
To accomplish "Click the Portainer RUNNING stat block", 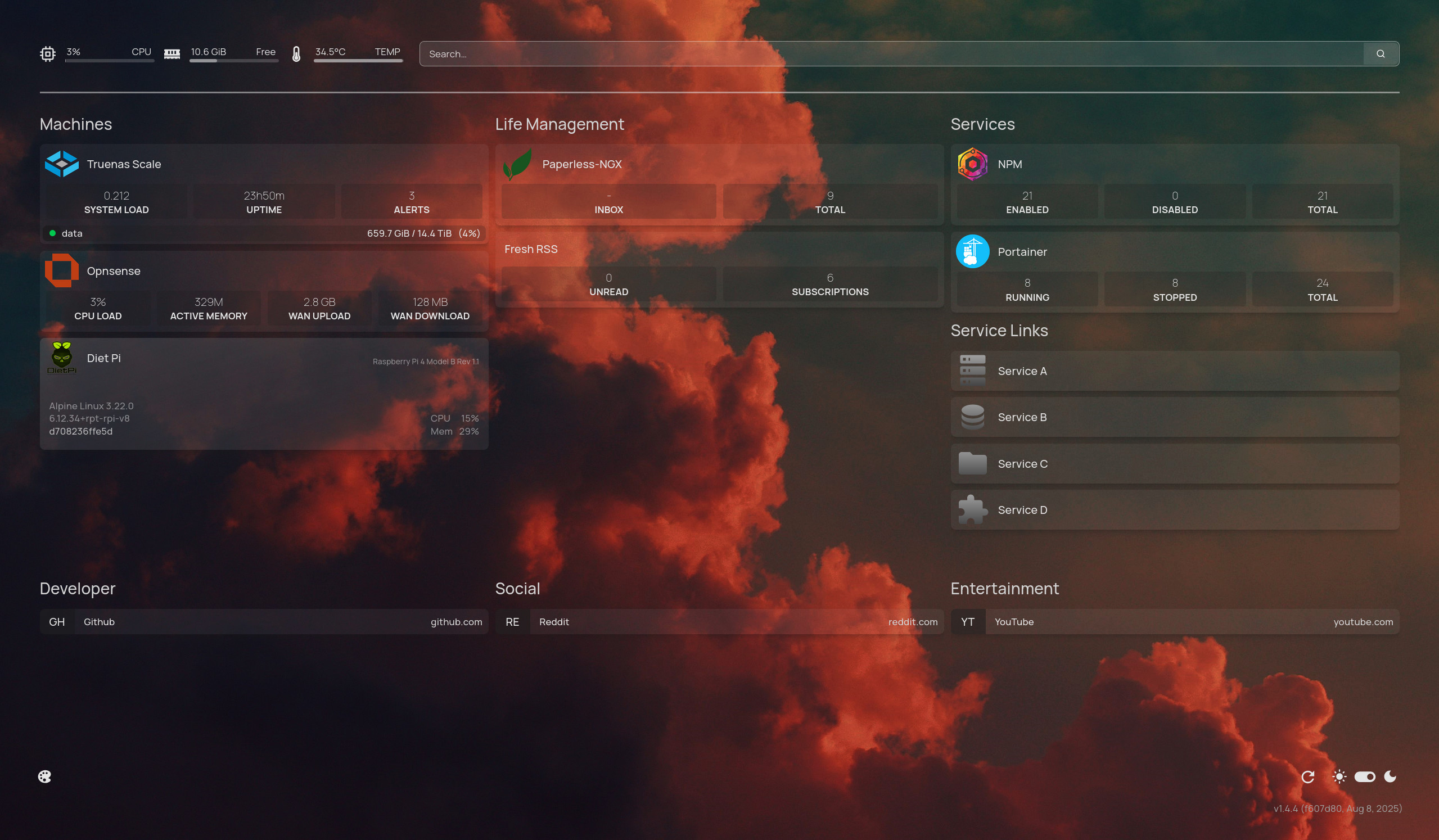I will (1027, 289).
